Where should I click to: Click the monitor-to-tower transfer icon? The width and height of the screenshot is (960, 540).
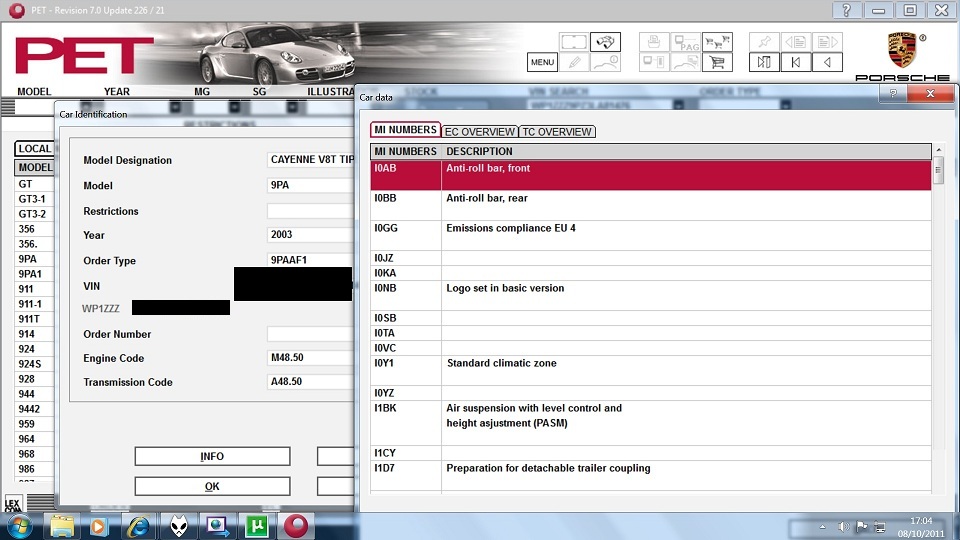point(654,62)
